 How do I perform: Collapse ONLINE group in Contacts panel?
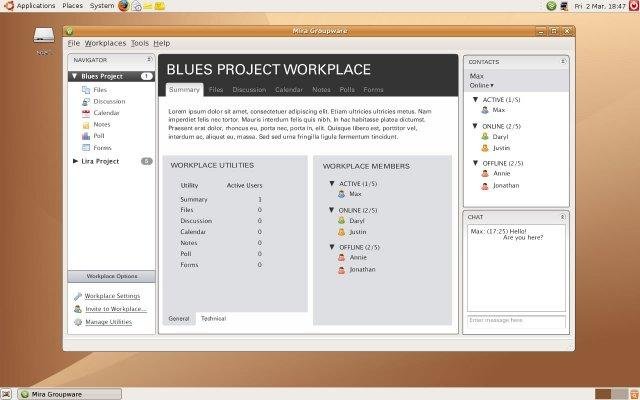pos(475,126)
